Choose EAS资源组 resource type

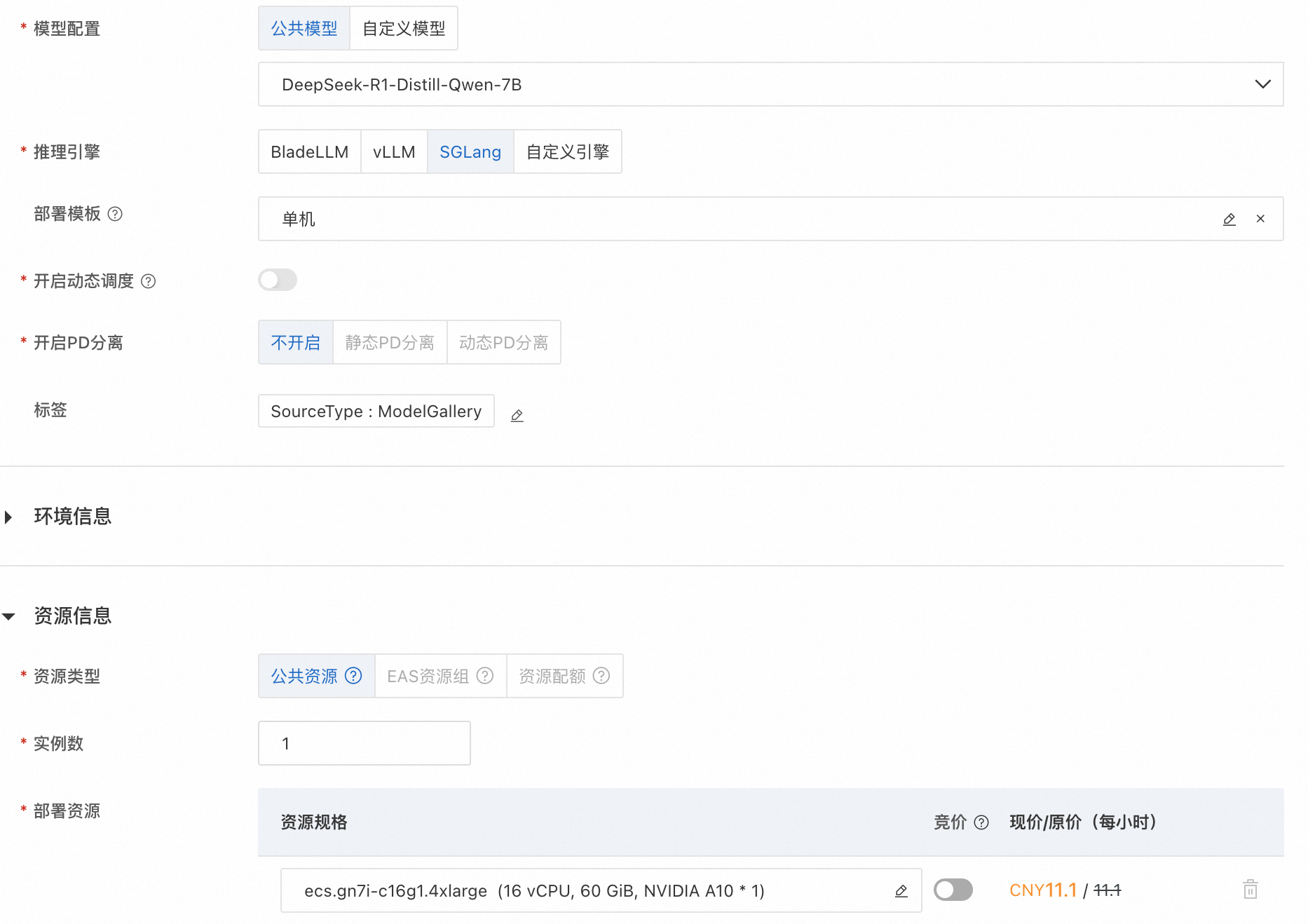pyautogui.click(x=441, y=676)
